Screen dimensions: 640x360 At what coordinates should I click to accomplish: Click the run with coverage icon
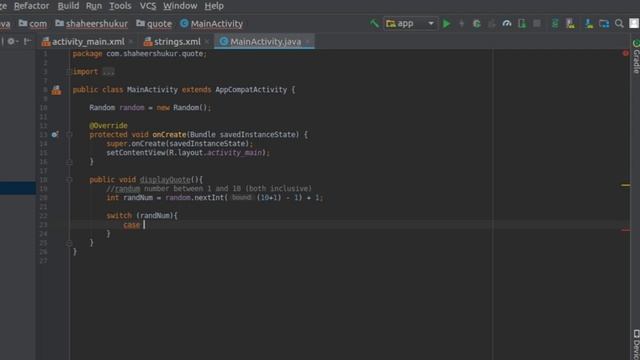click(x=492, y=24)
